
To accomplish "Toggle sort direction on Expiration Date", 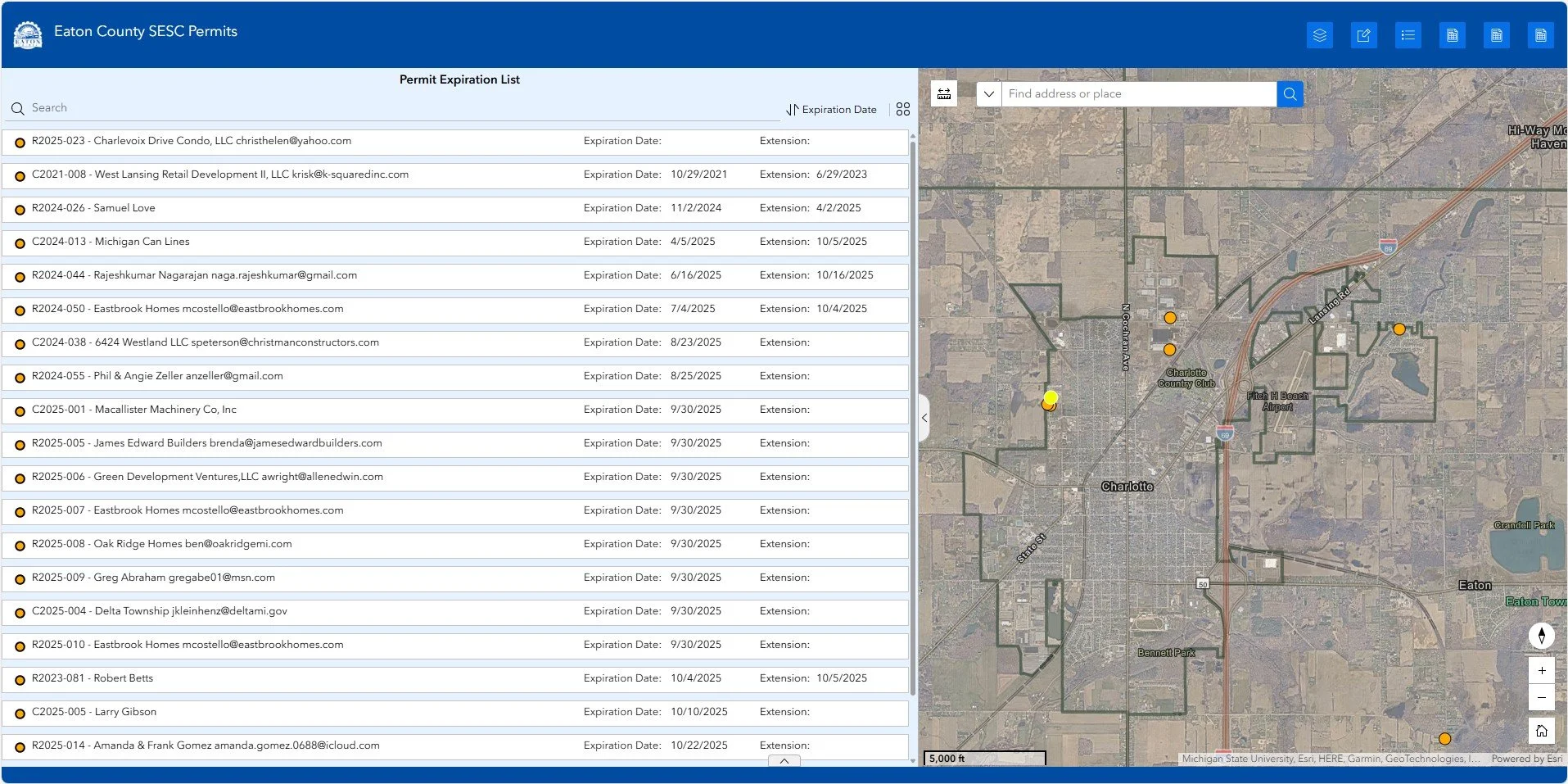I will click(792, 109).
